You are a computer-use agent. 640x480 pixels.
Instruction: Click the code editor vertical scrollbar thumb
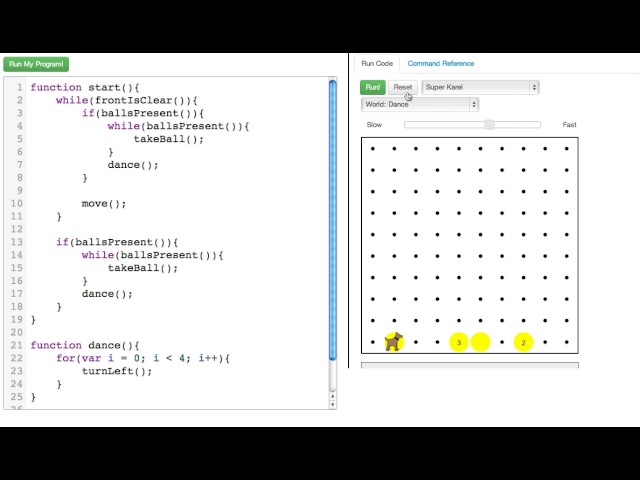pos(332,220)
